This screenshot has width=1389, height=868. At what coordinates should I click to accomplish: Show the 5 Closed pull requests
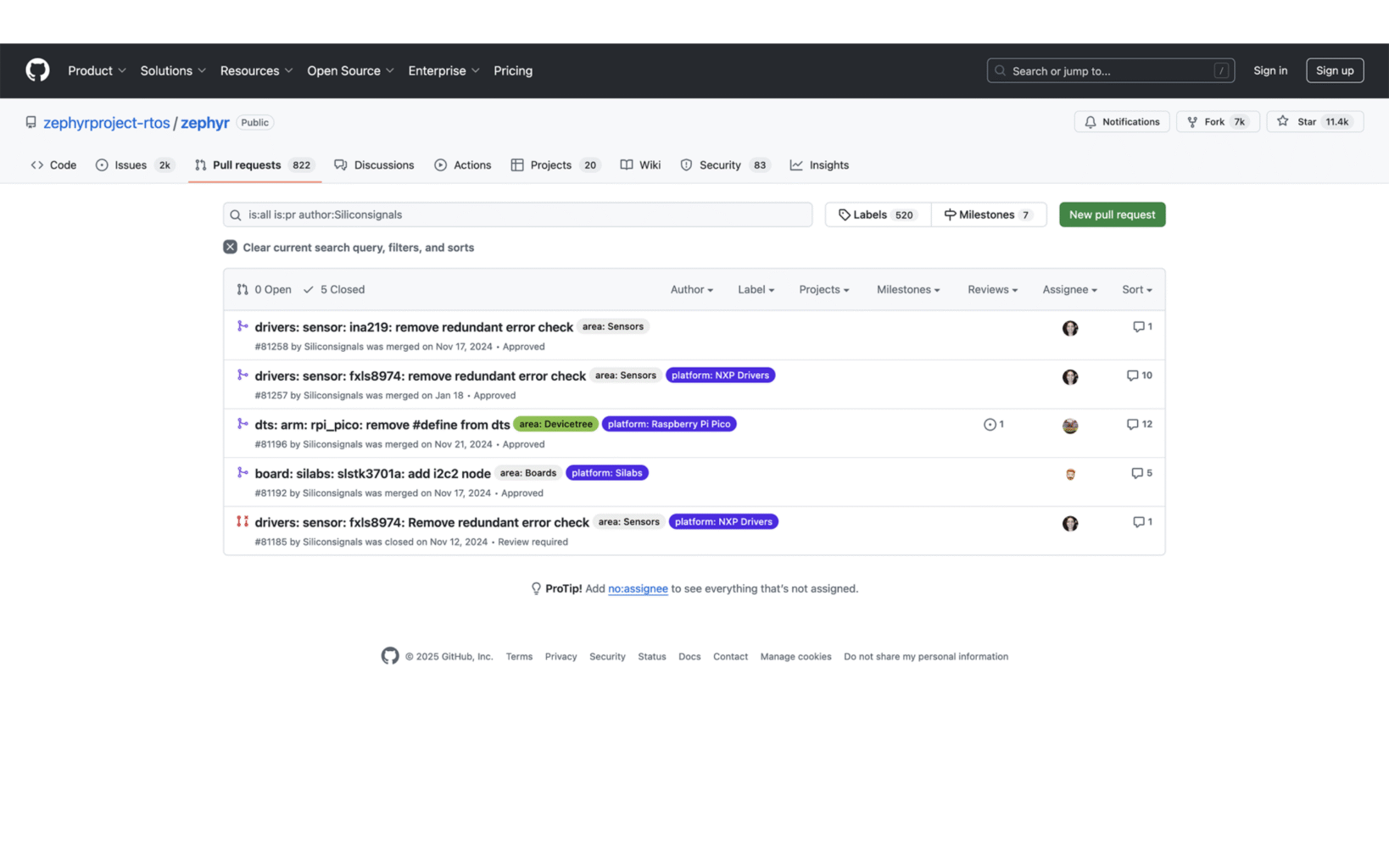[334, 290]
